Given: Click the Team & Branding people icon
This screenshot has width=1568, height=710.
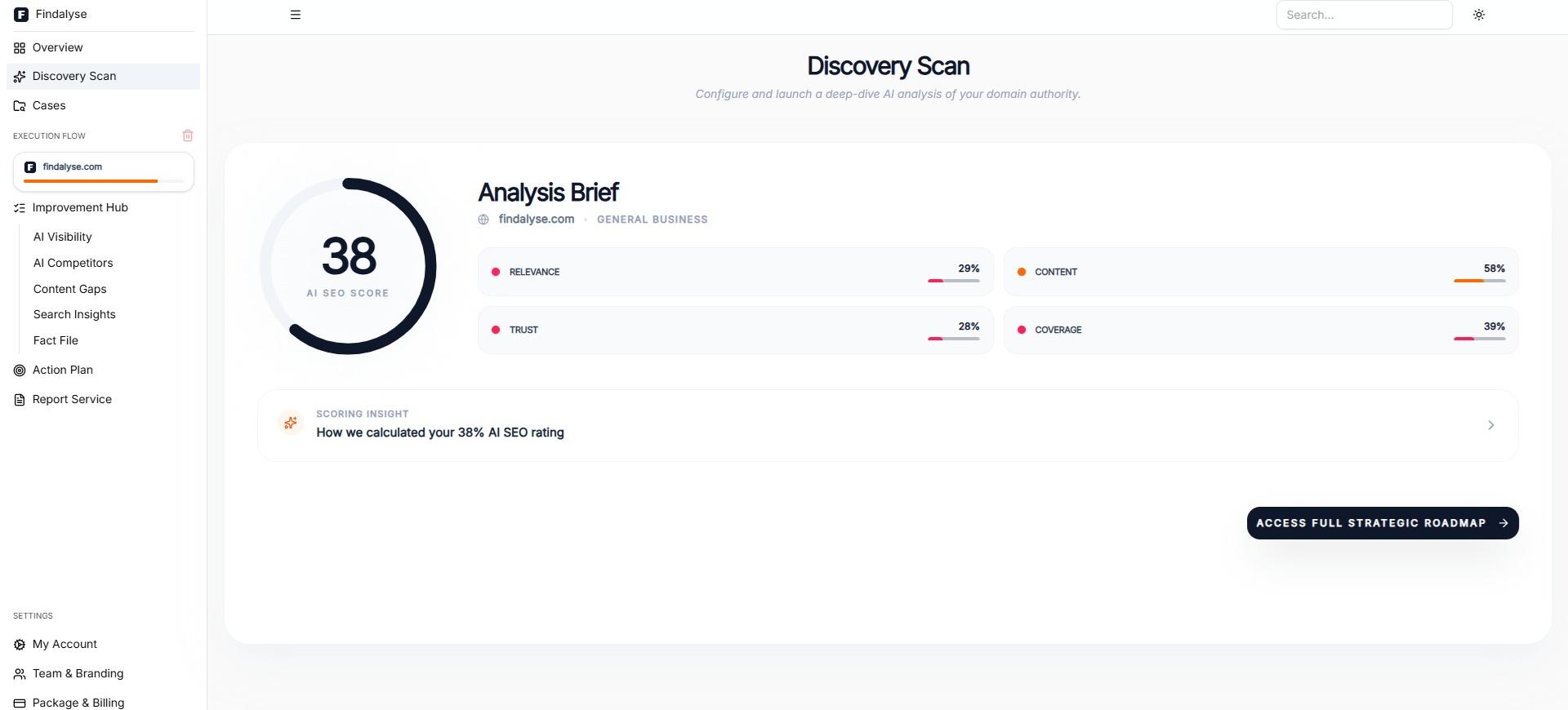Looking at the screenshot, I should click(x=20, y=674).
